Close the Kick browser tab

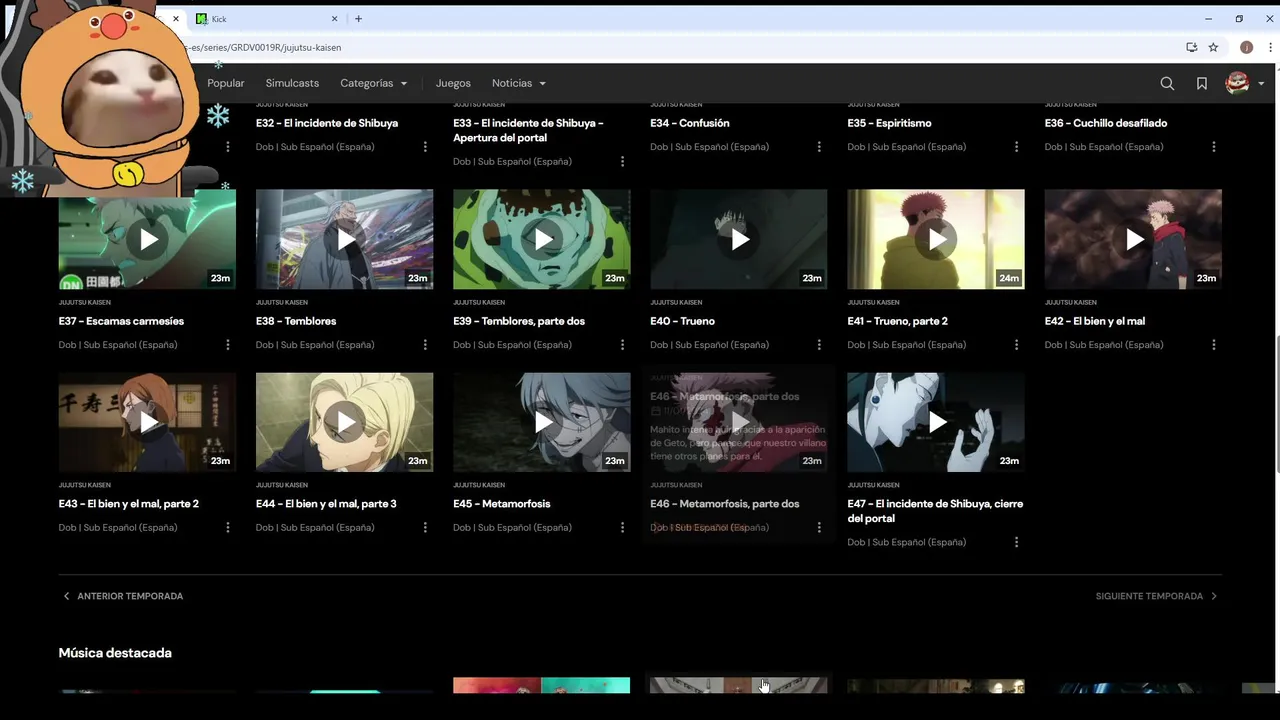click(x=334, y=19)
